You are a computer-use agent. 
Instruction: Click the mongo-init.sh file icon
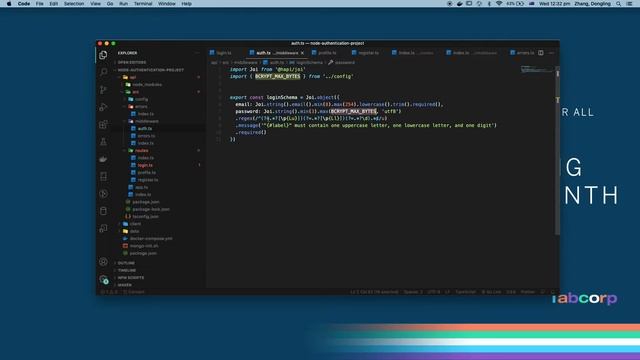pos(125,246)
